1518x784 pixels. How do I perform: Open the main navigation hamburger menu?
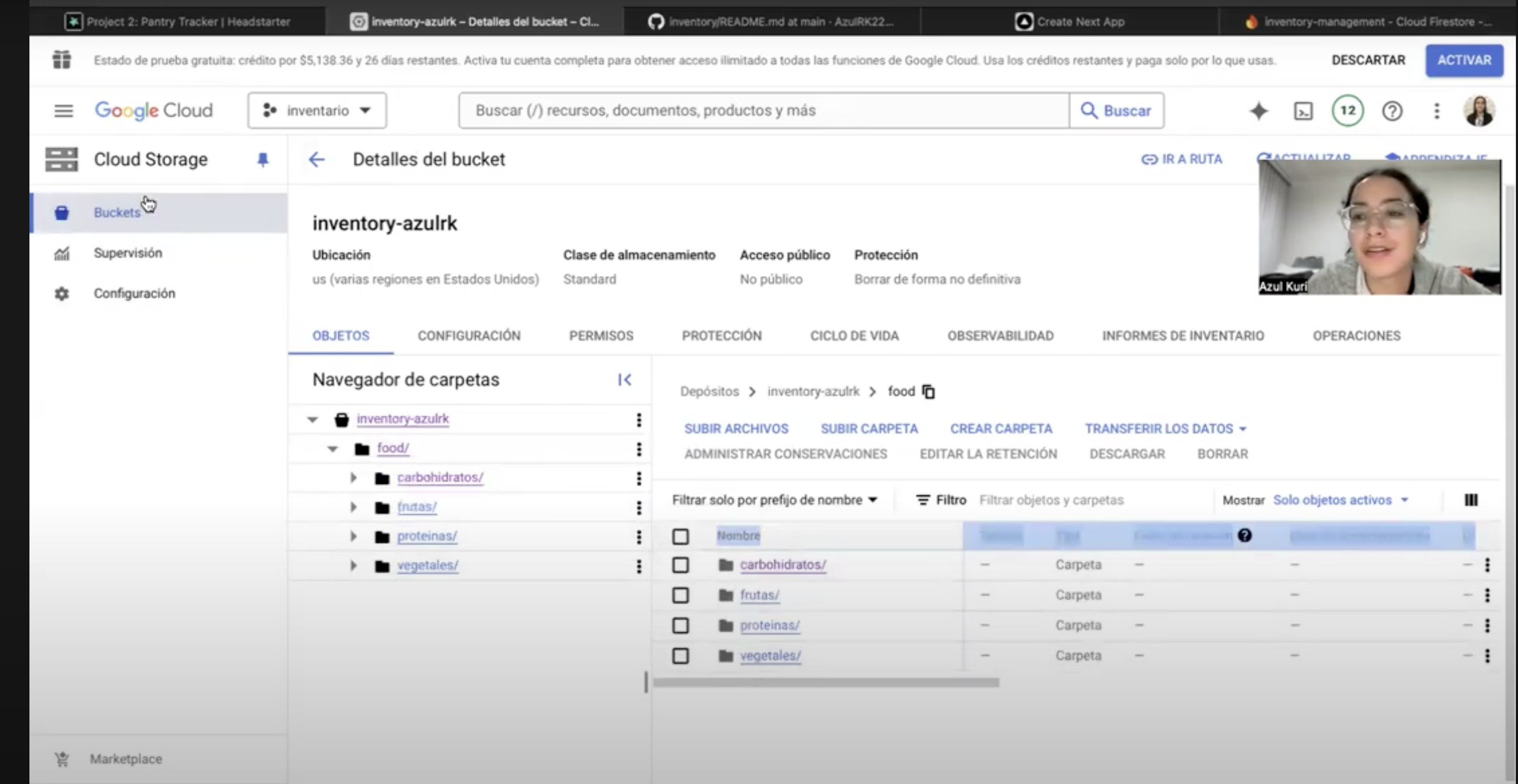pos(64,111)
